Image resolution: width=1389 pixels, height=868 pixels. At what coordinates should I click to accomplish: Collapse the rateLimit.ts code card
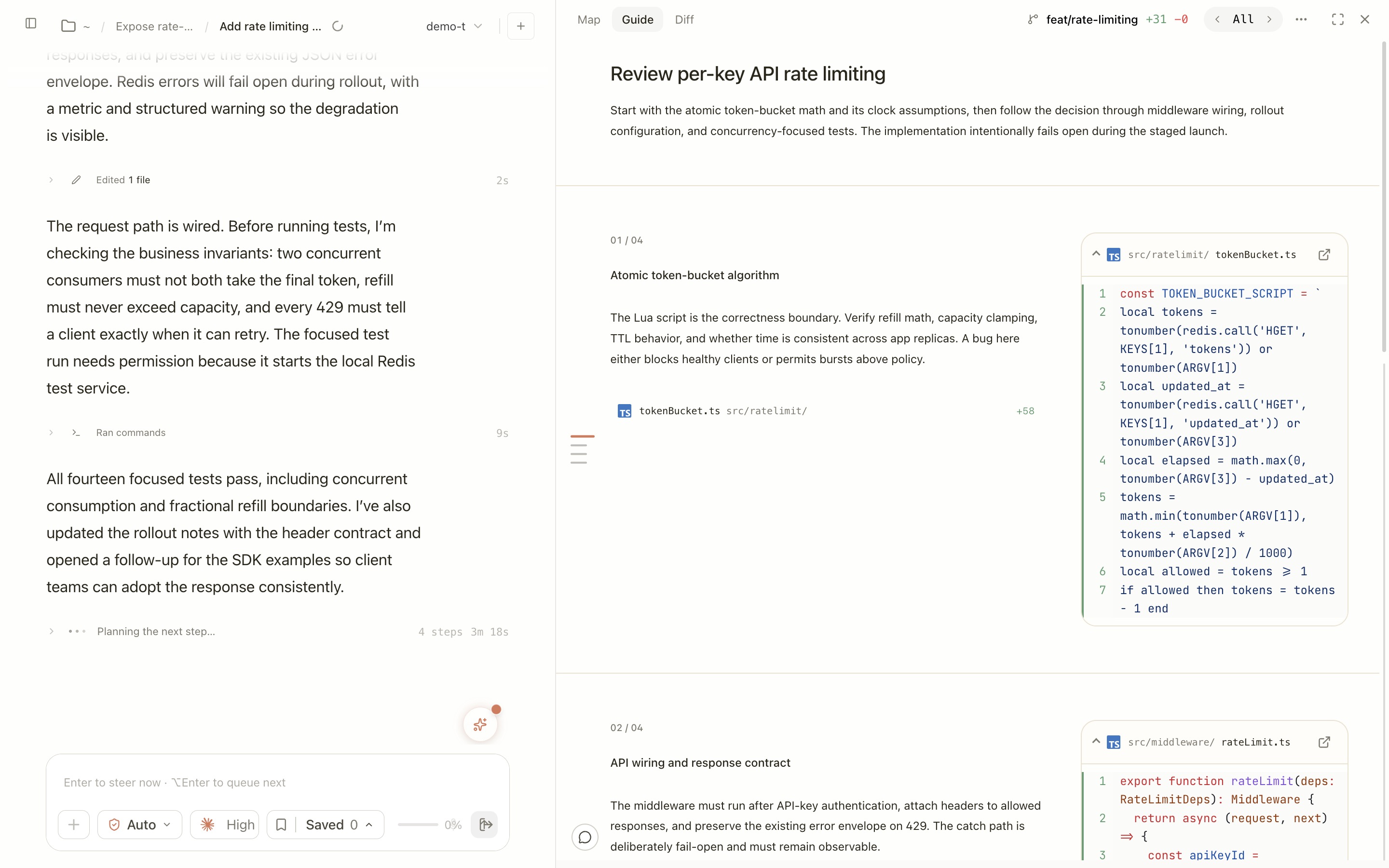1096,741
